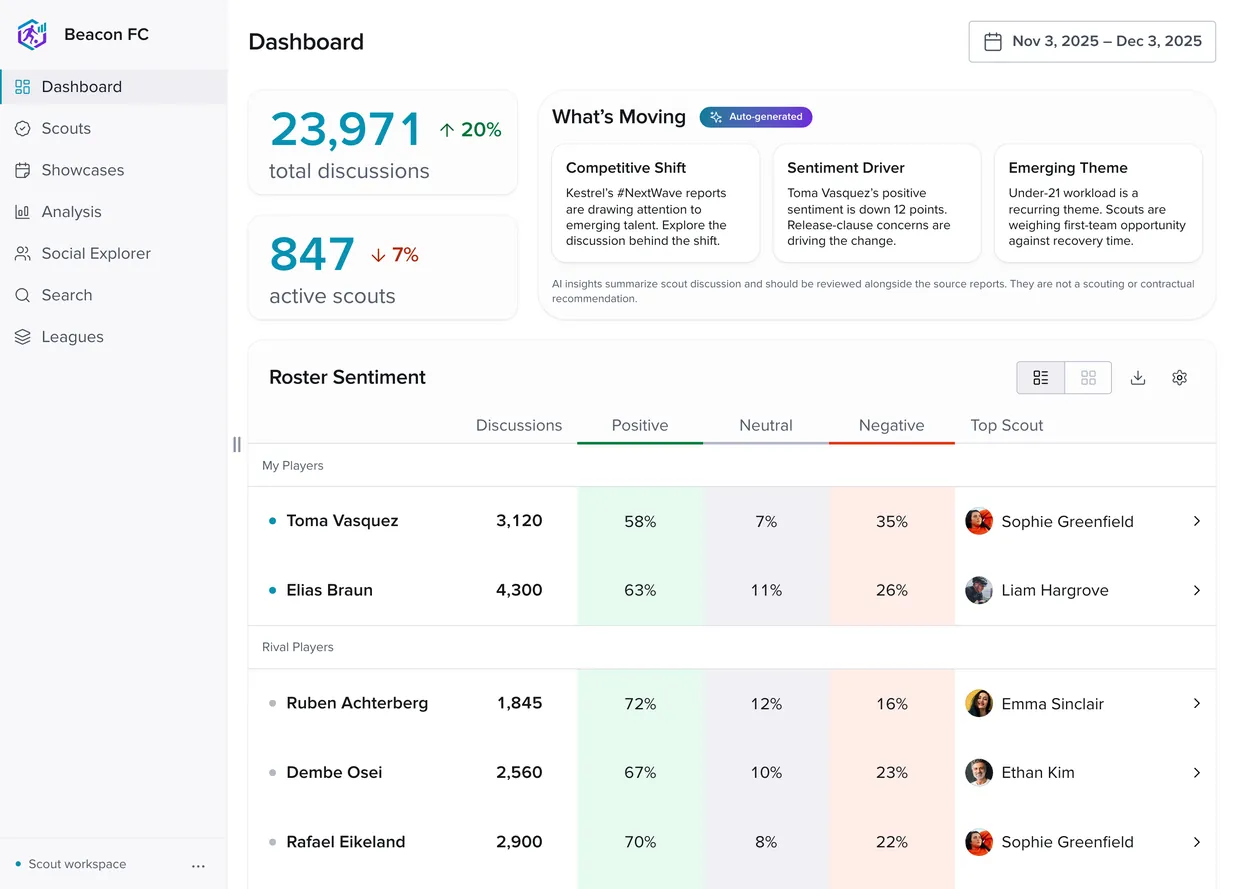
Task: Click the 11% neutral cell for Elias Braun
Action: click(x=766, y=590)
